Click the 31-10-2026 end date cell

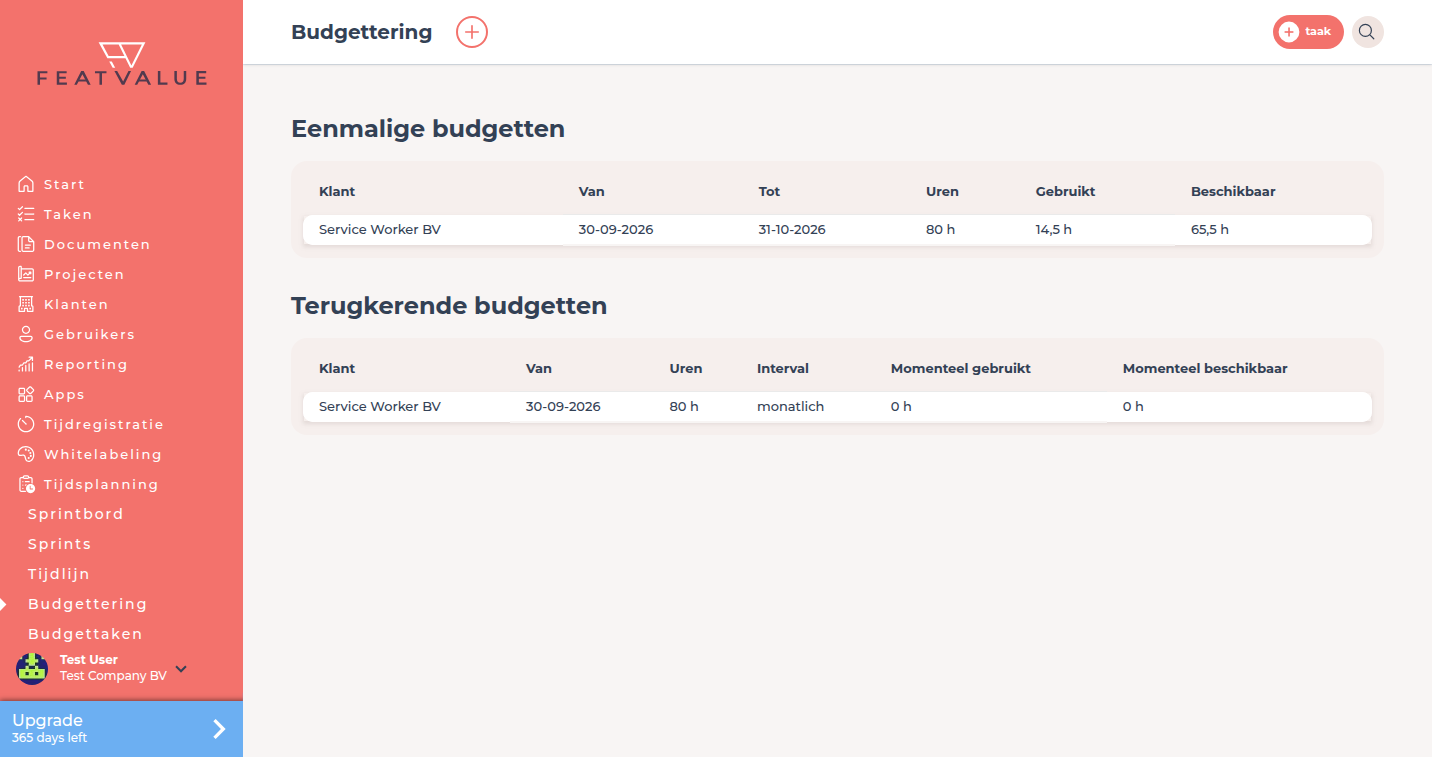[792, 230]
